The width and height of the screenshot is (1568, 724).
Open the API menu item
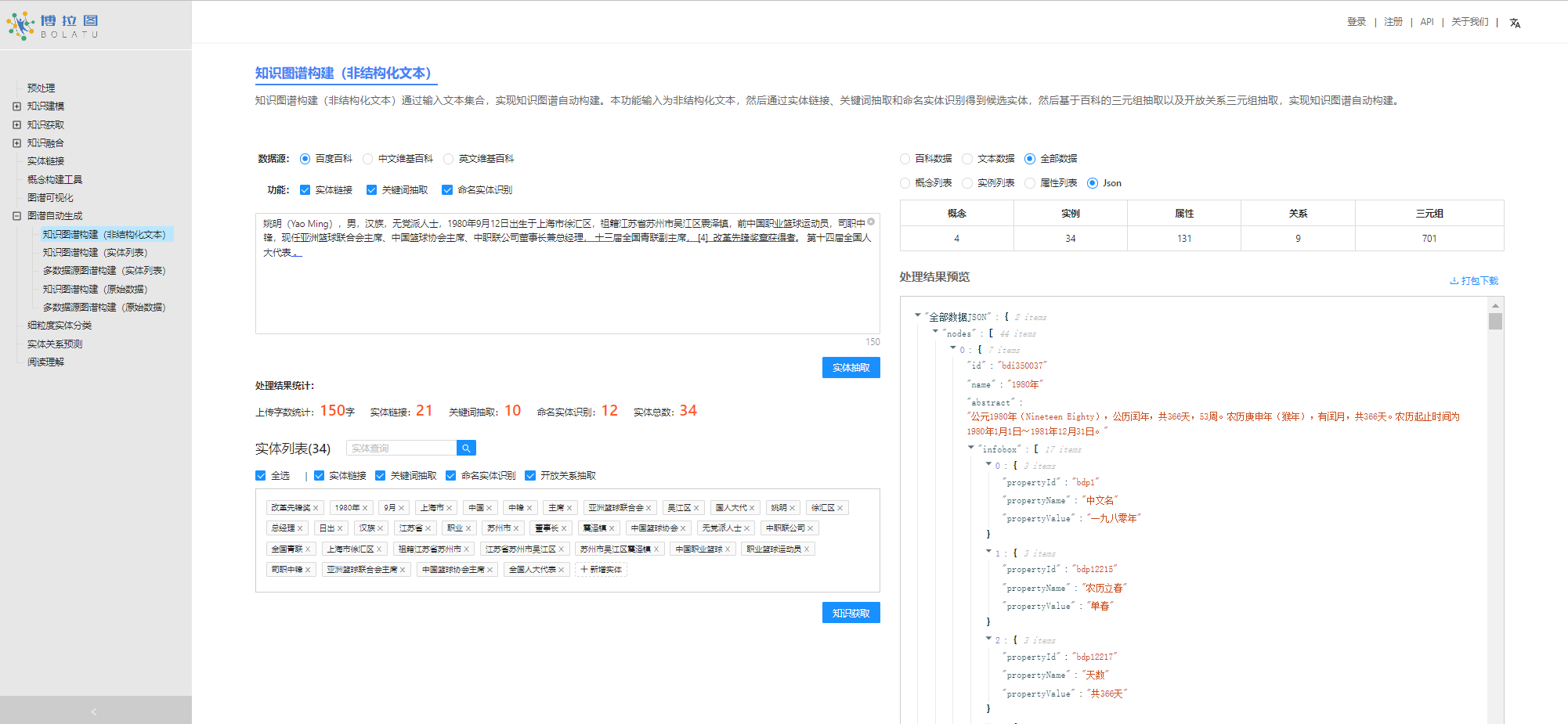pyautogui.click(x=1426, y=22)
